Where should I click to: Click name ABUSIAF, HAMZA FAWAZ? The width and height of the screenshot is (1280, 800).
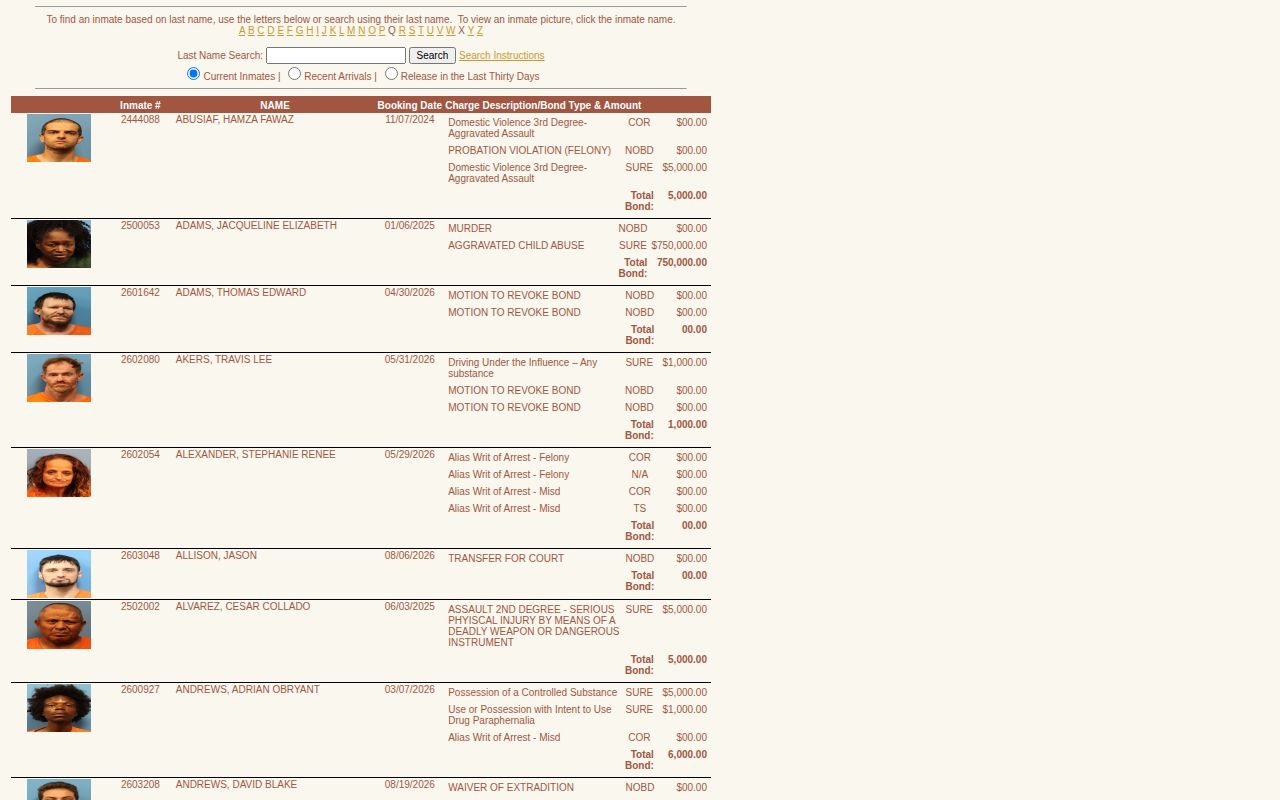click(x=235, y=120)
